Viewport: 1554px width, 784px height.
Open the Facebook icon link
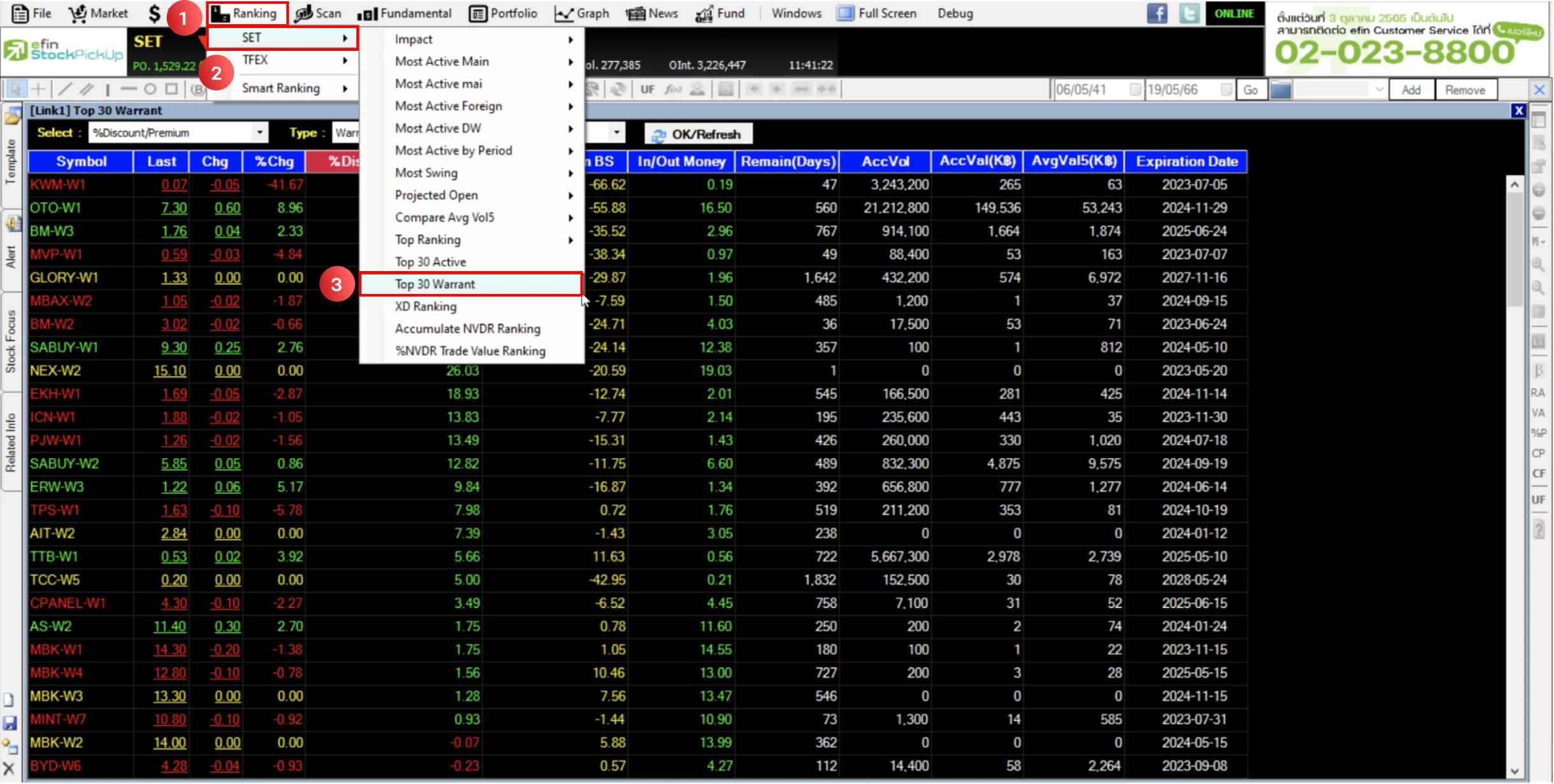(1158, 13)
